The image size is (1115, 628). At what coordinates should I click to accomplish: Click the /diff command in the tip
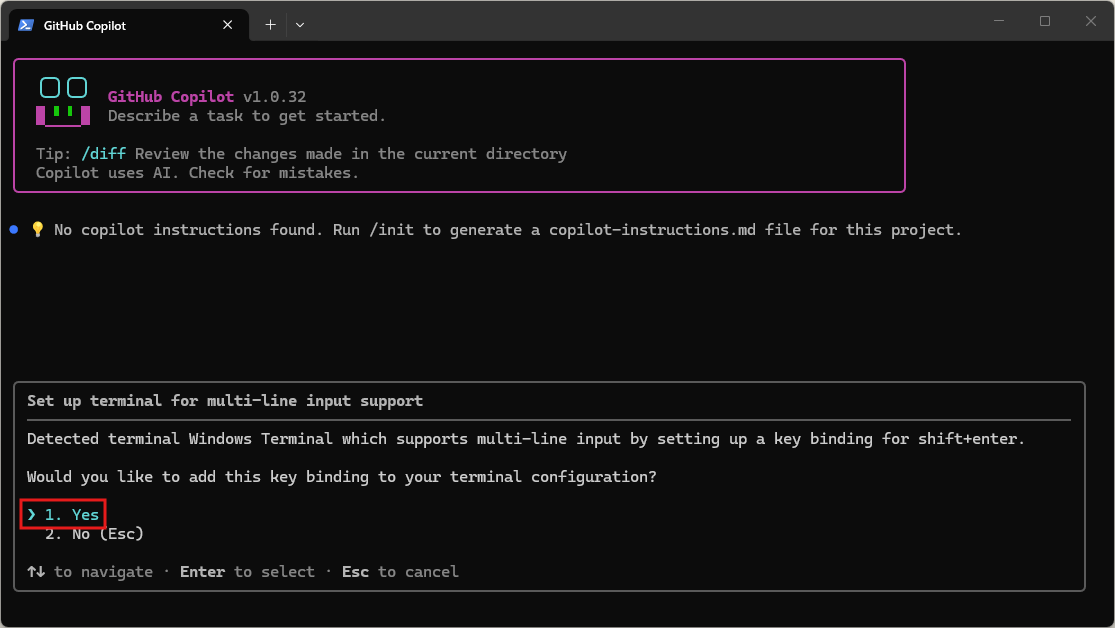(104, 154)
